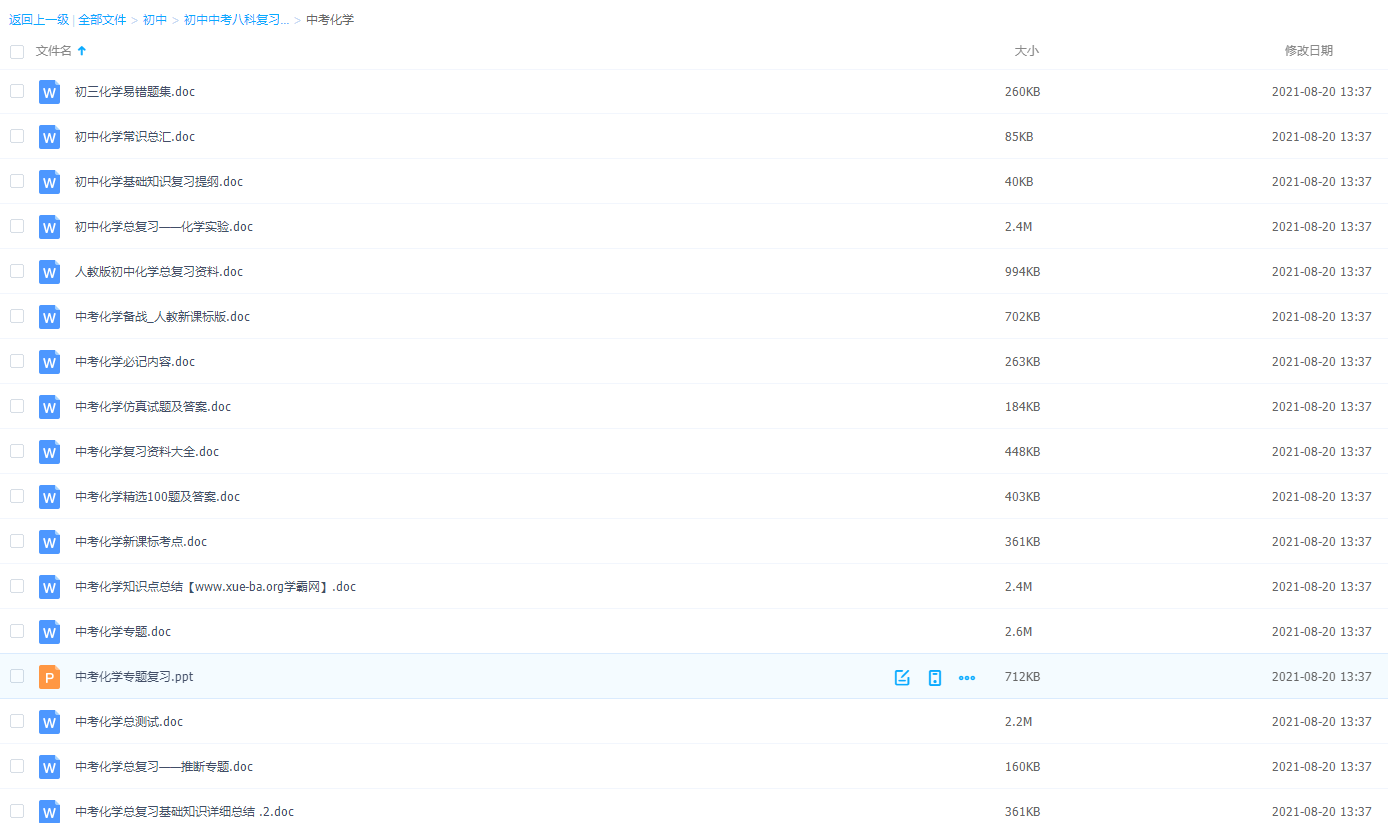This screenshot has width=1388, height=823.
Task: Go to 全部文件 in the breadcrumb
Action: (x=102, y=20)
